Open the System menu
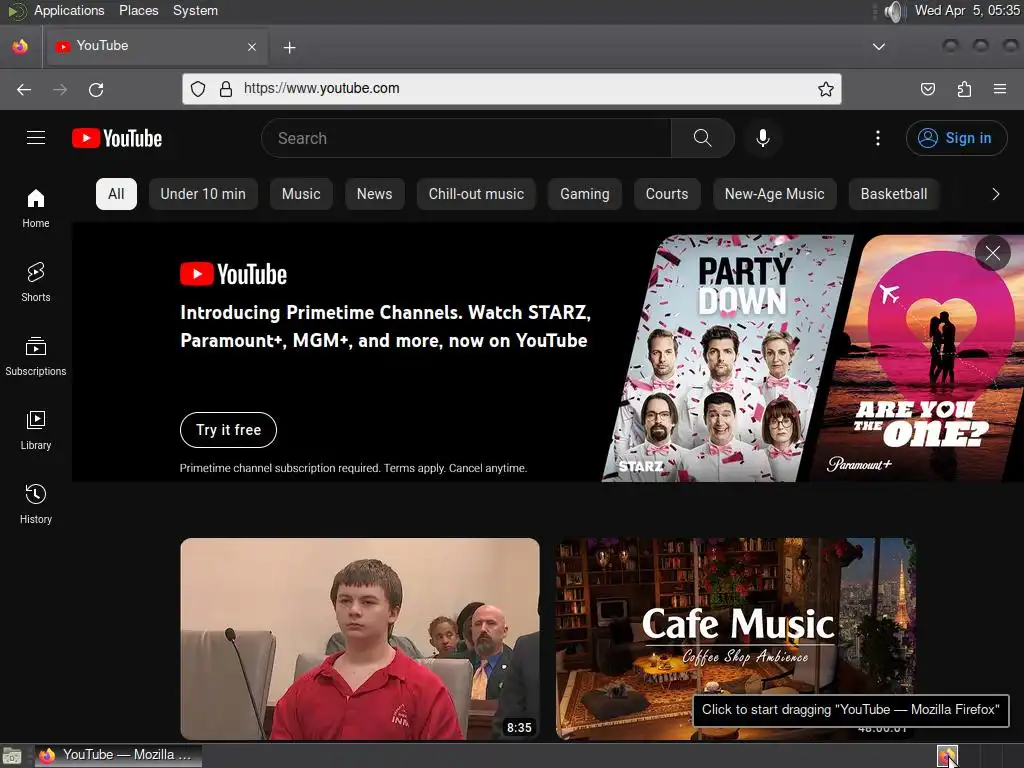The height and width of the screenshot is (768, 1024). point(195,10)
